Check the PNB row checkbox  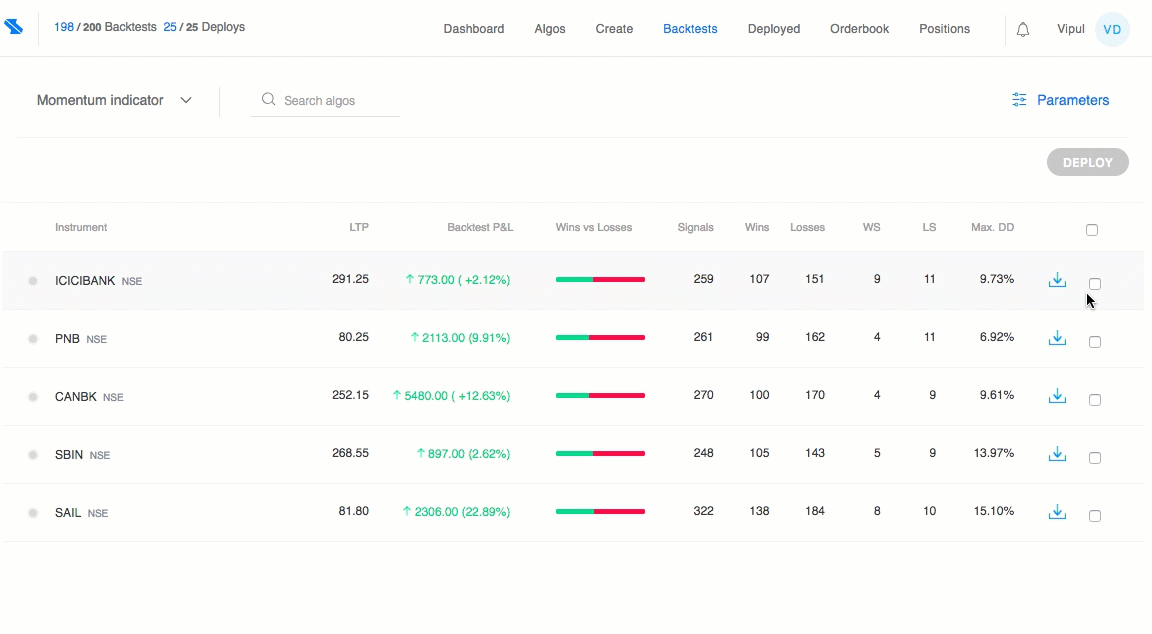[1095, 342]
